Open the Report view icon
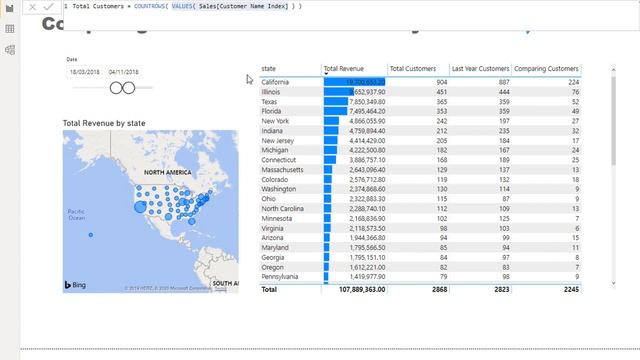This screenshot has width=640, height=360. pyautogui.click(x=10, y=8)
